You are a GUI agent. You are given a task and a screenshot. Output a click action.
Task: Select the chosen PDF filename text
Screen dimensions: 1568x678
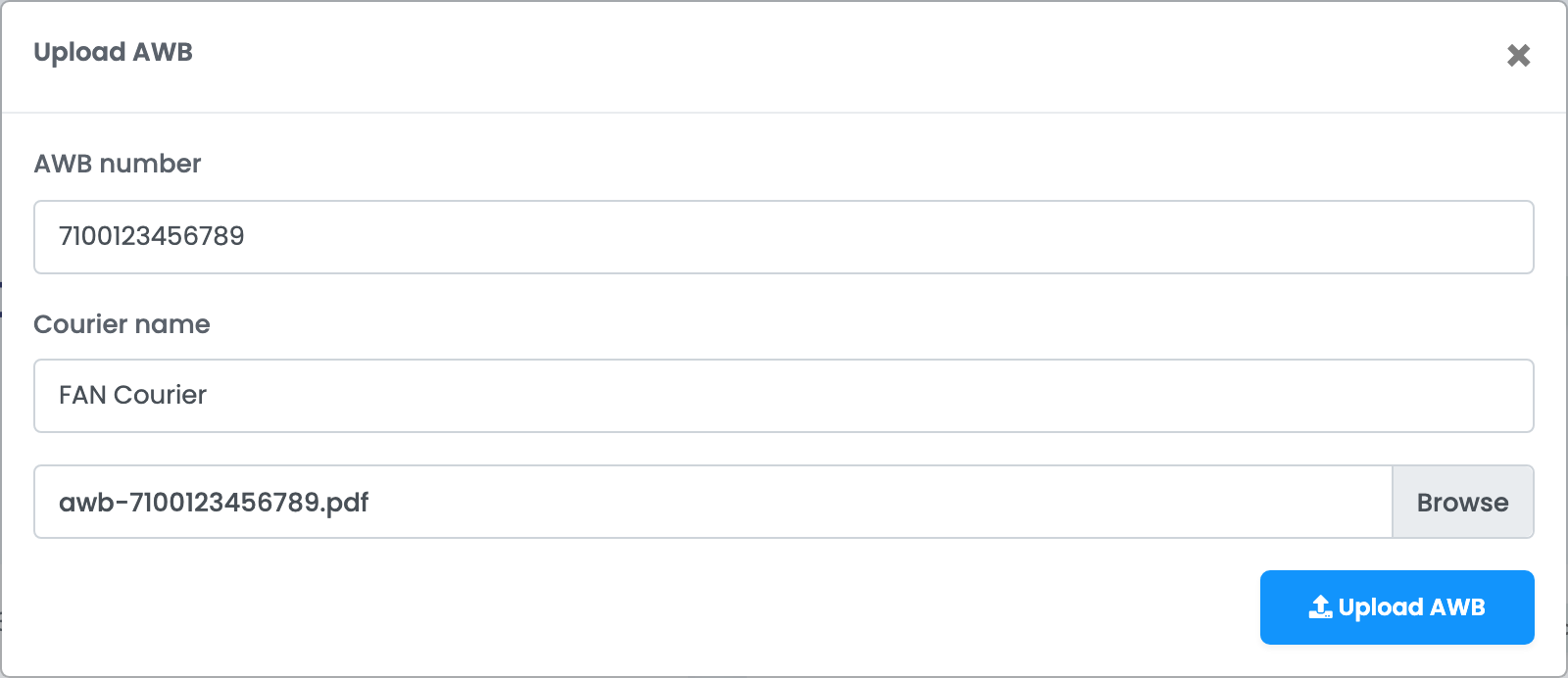coord(214,503)
